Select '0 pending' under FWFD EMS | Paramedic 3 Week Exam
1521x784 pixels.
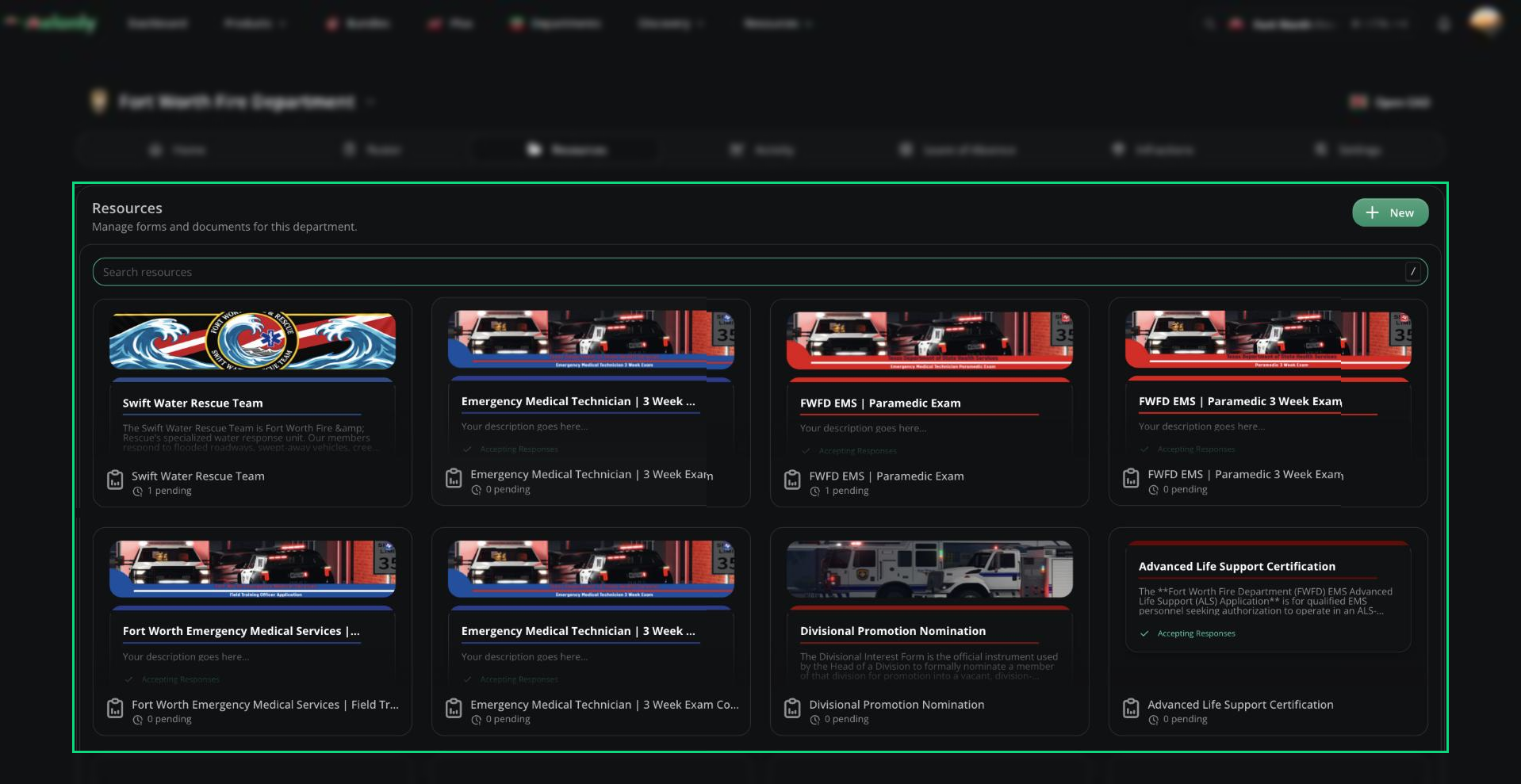(1185, 489)
